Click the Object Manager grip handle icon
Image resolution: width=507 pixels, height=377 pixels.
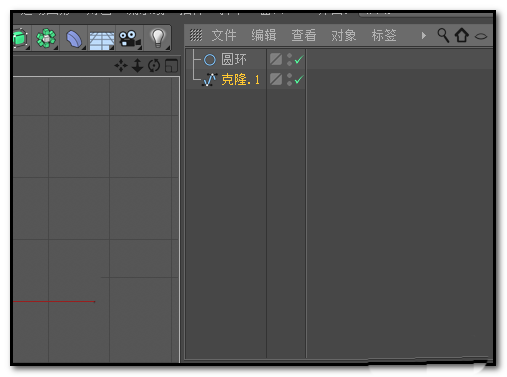coord(196,35)
